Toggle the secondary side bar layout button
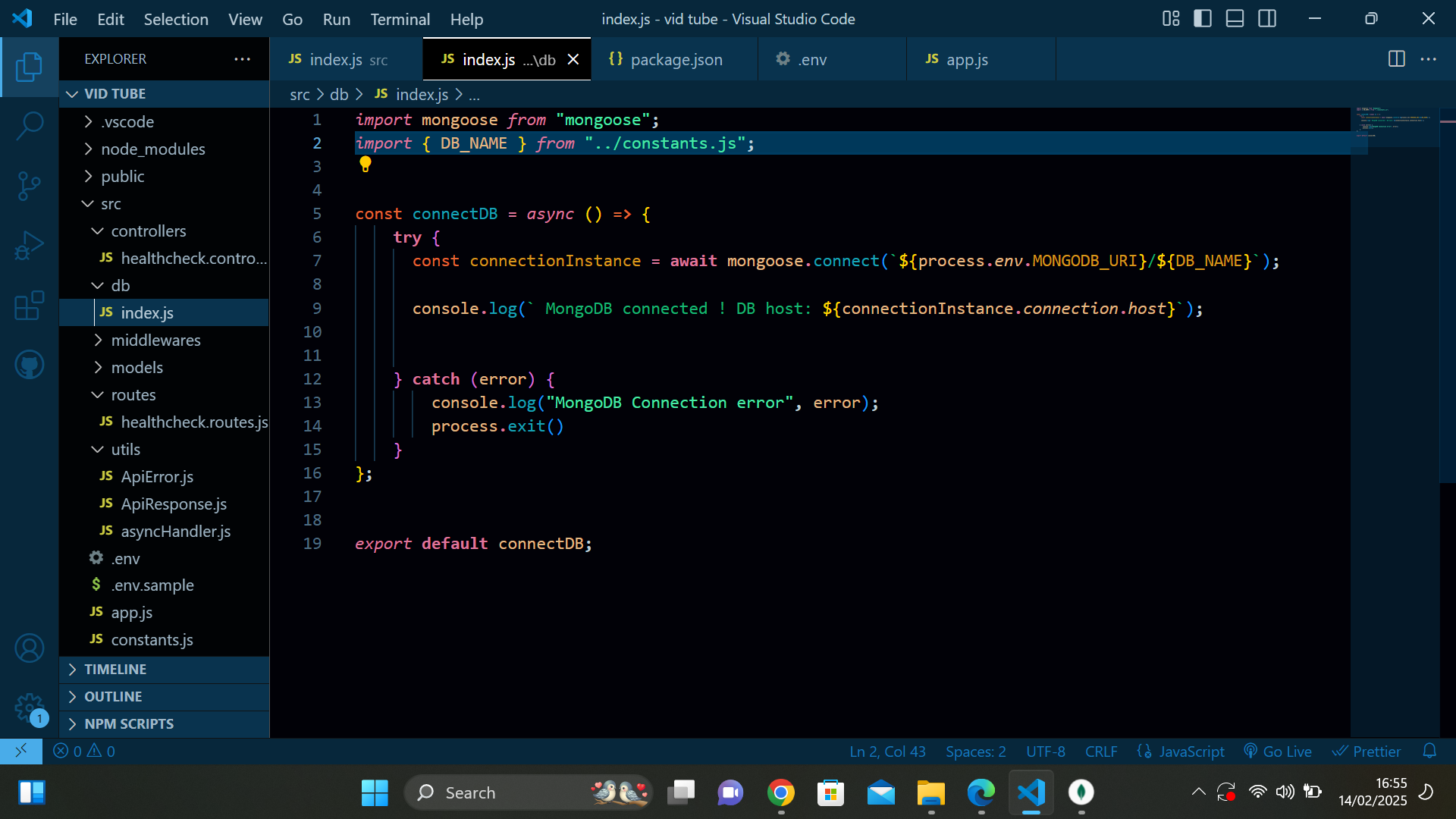The image size is (1456, 819). click(1267, 19)
